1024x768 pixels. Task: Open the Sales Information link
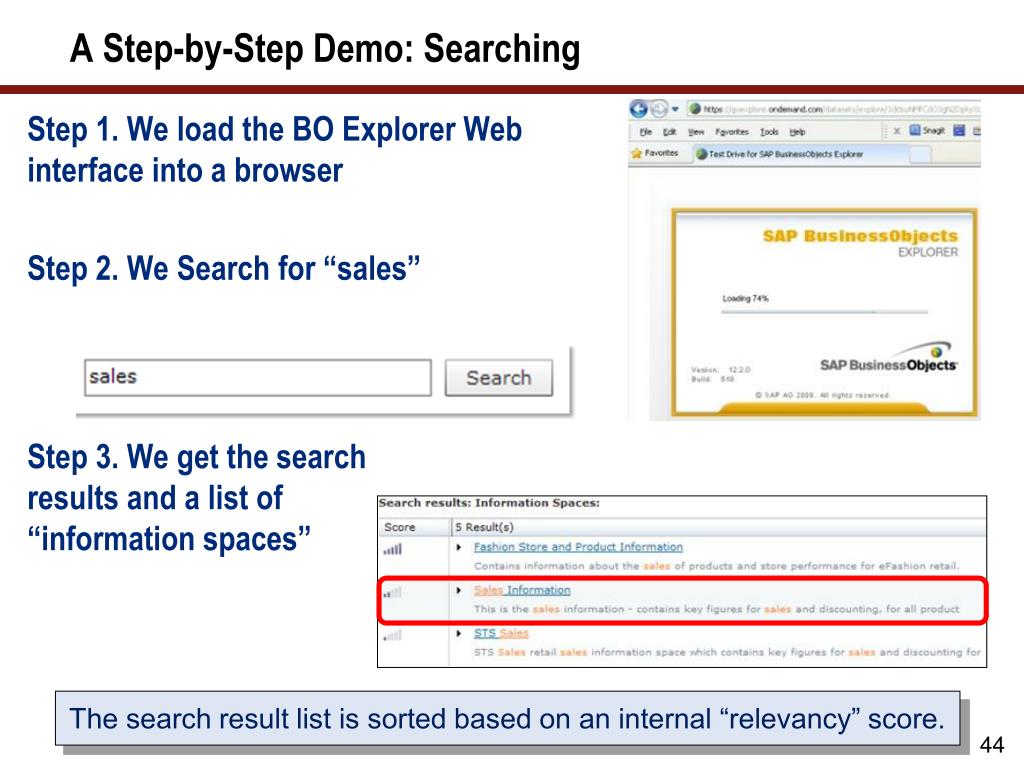coord(522,590)
